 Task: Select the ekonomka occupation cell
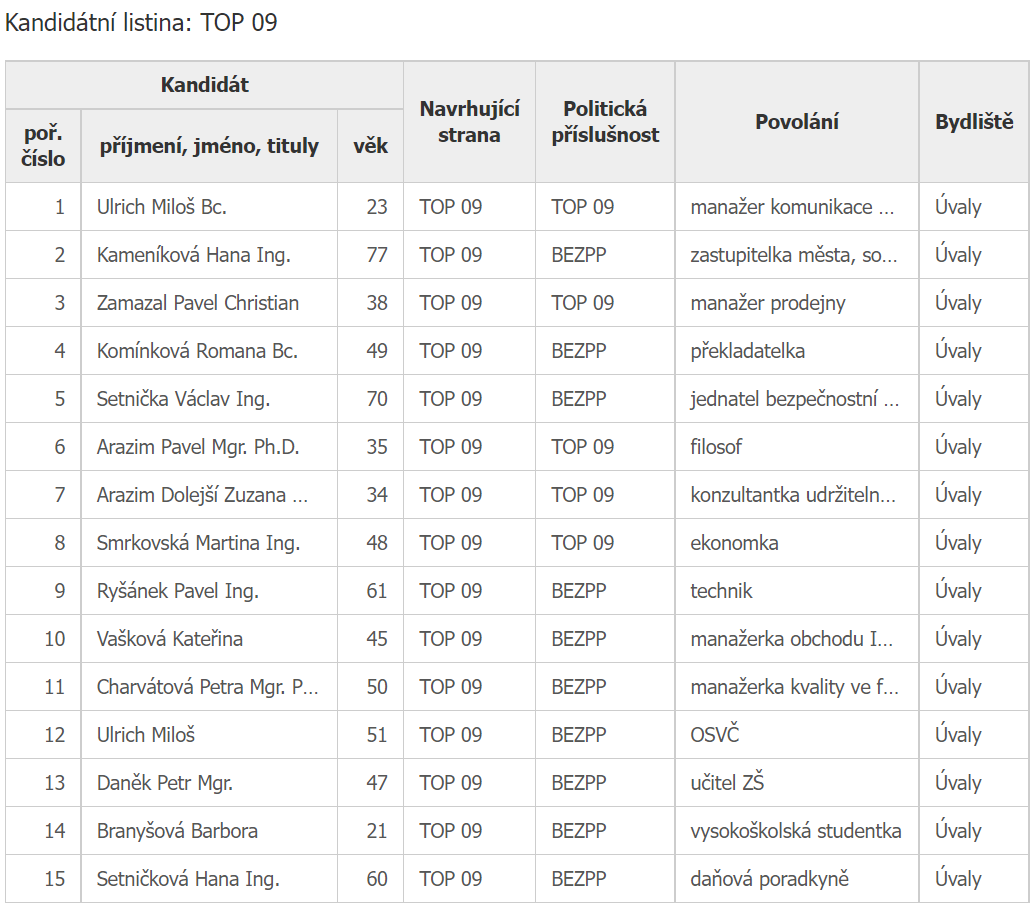point(734,543)
